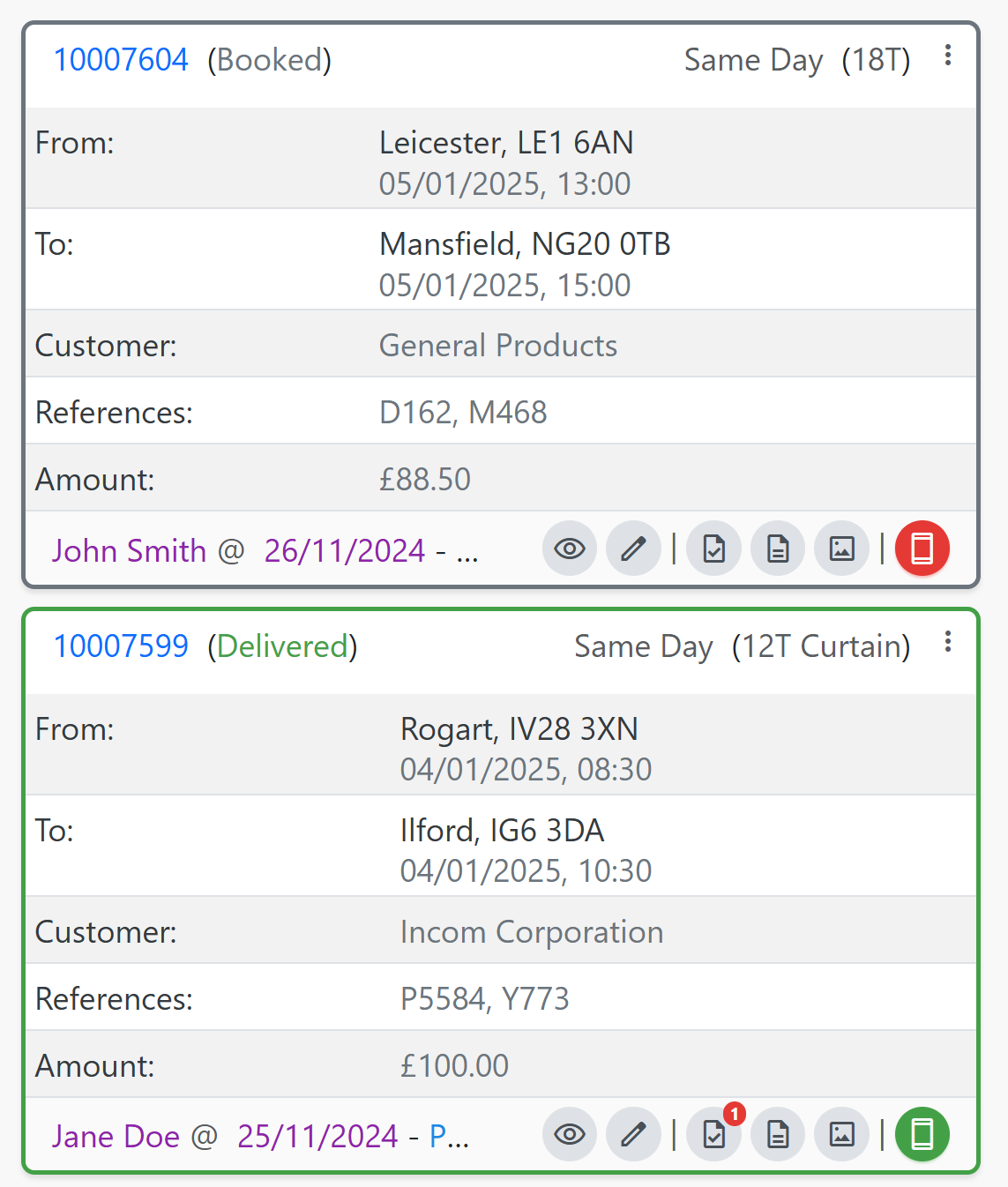Open three-dot menu for job 10007599

point(948,642)
